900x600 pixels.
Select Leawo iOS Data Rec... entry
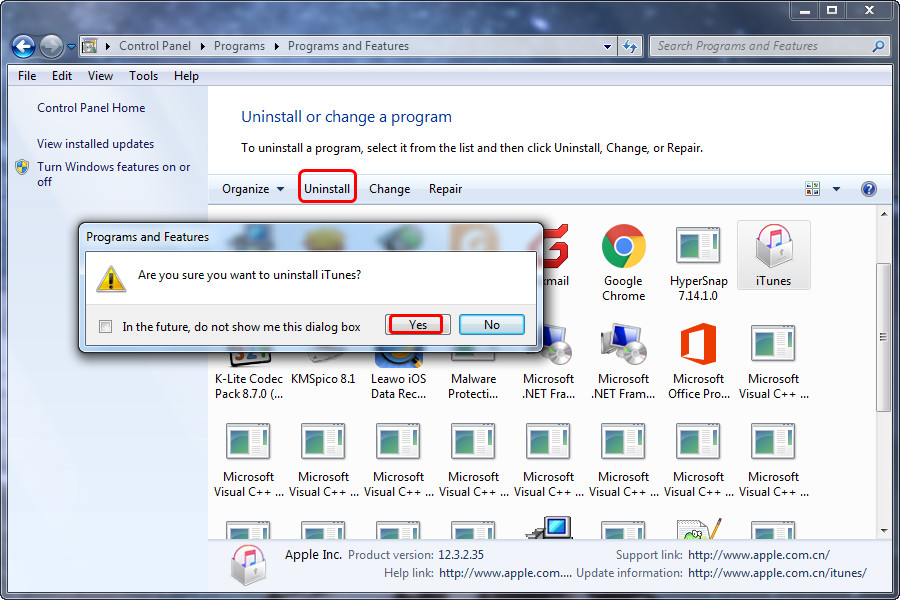(398, 386)
